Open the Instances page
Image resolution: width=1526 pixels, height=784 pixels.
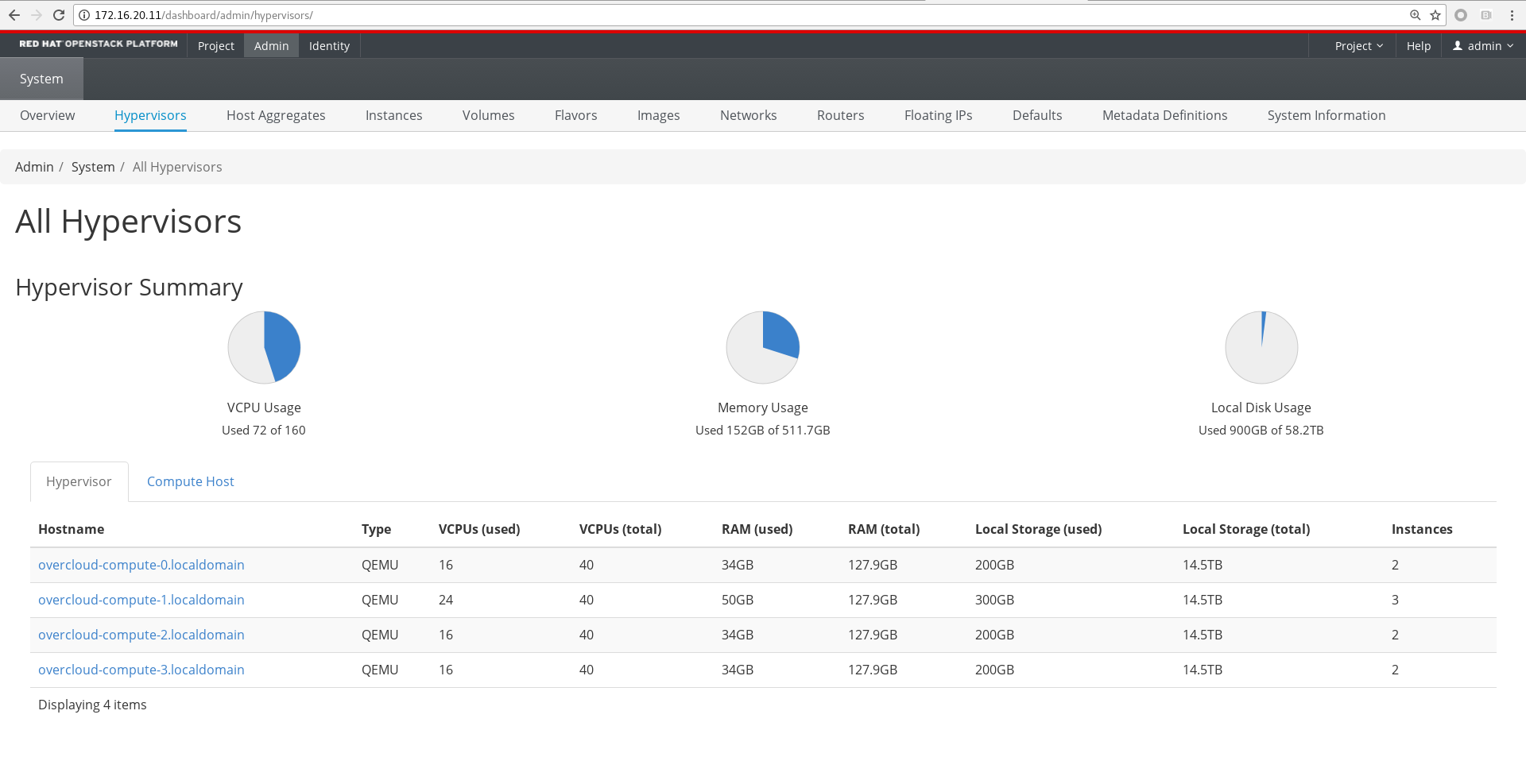pos(394,115)
